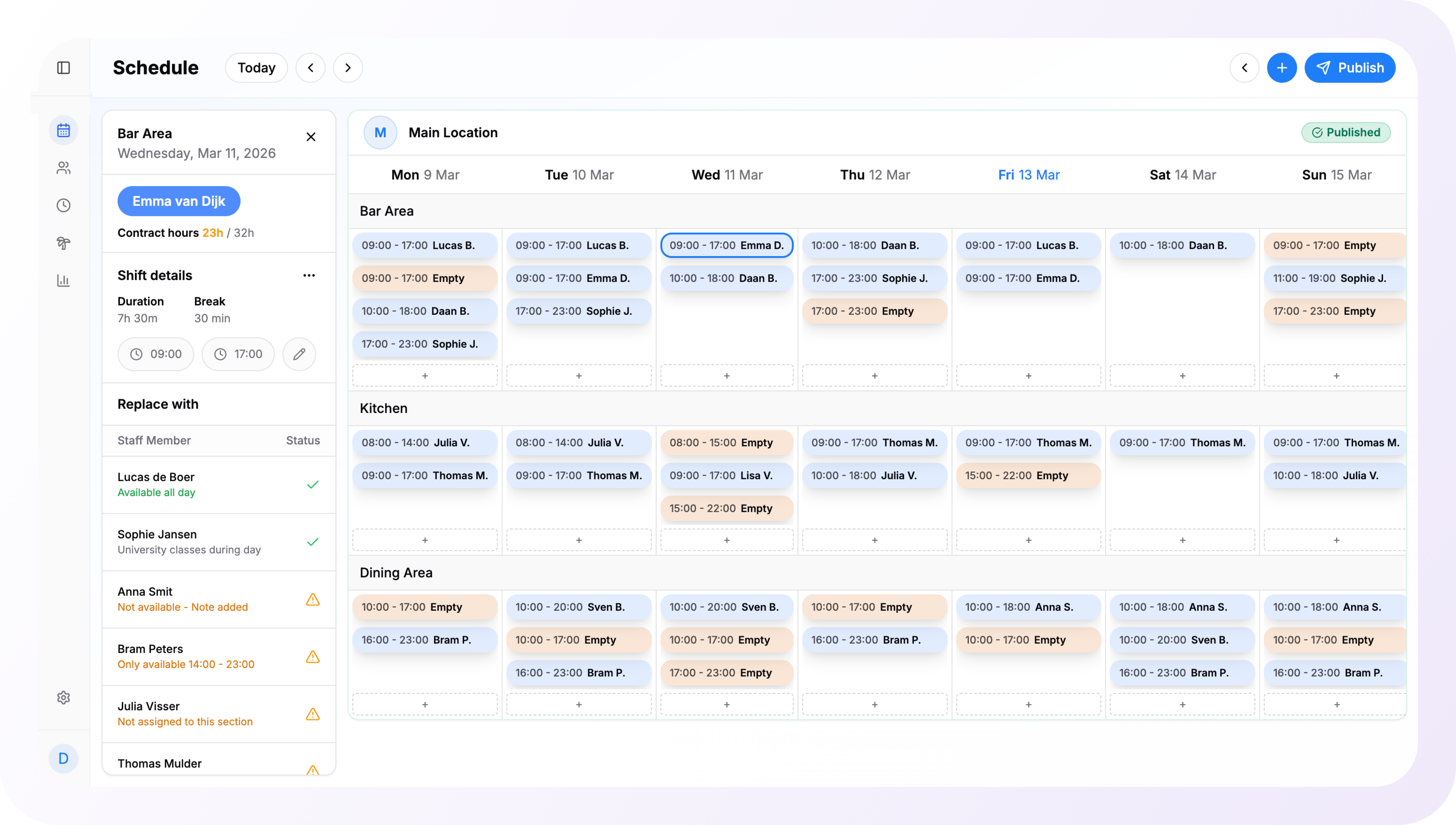Select Wed 11 Mar column header

click(x=727, y=175)
